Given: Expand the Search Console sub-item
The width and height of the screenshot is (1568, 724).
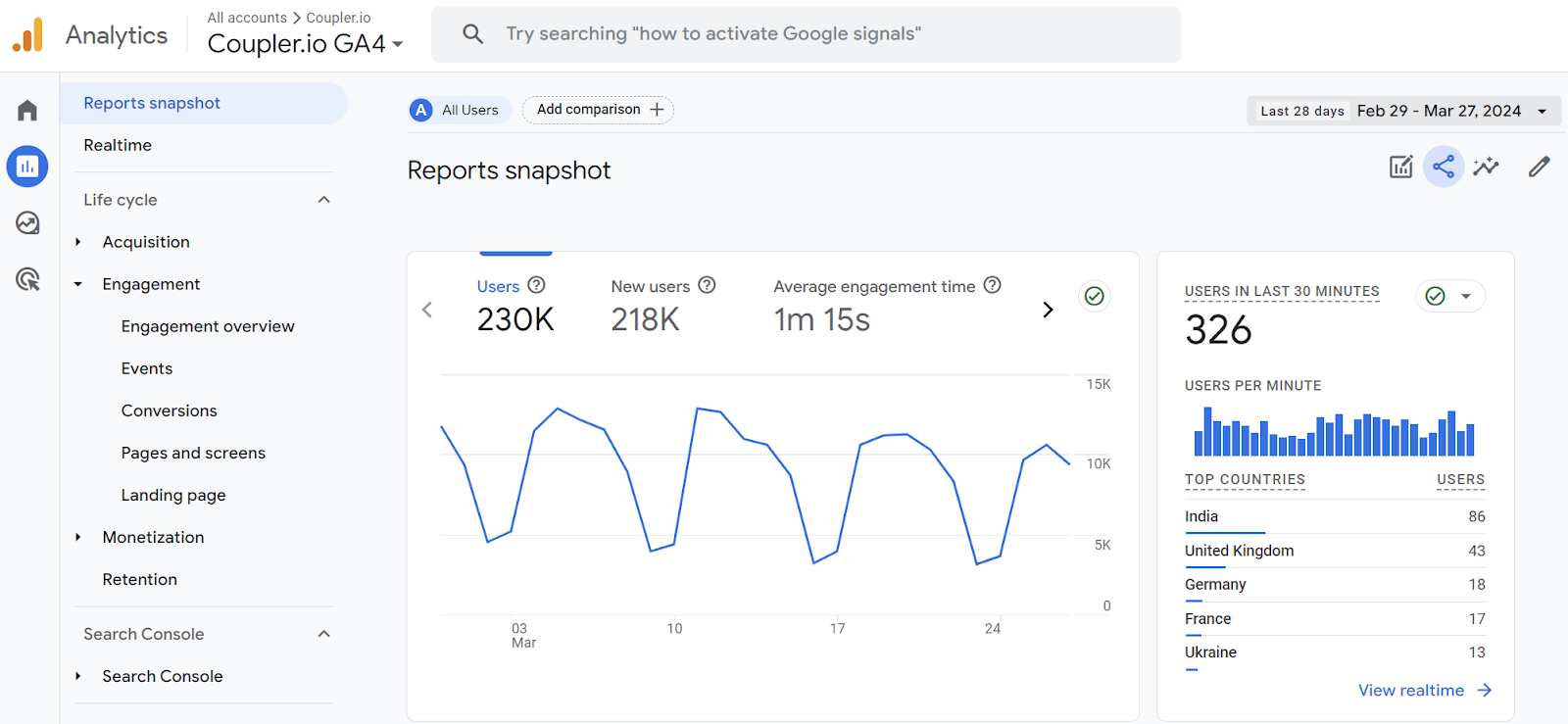Looking at the screenshot, I should click(78, 676).
